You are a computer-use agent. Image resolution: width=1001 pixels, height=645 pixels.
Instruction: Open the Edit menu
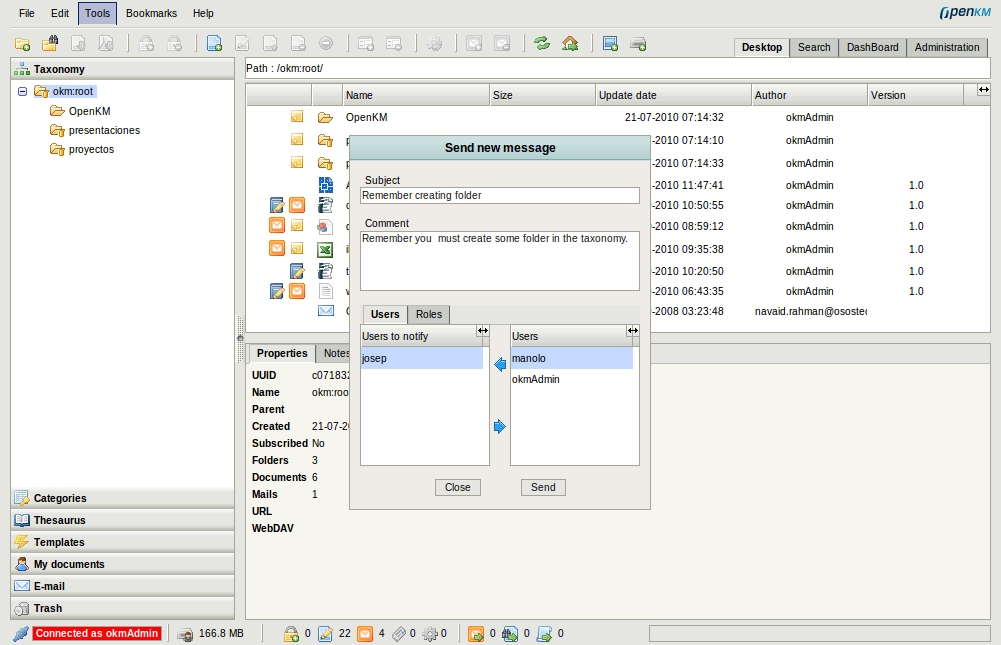click(x=60, y=13)
